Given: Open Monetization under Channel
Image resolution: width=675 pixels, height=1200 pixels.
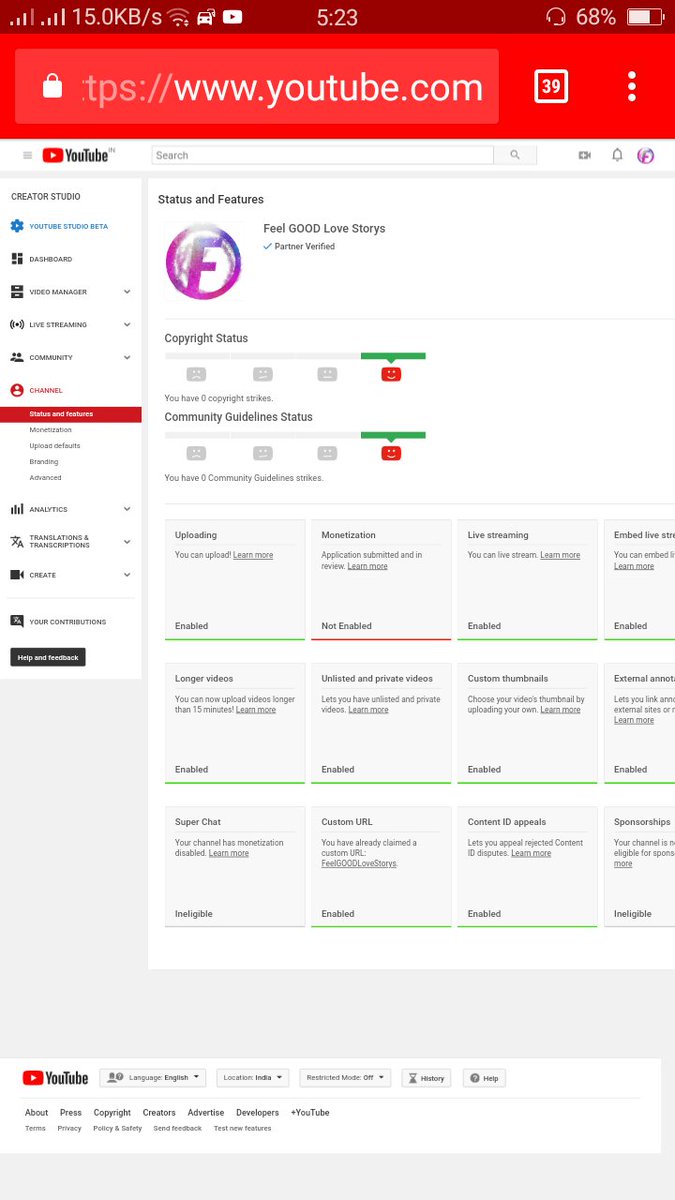Looking at the screenshot, I should pos(50,430).
